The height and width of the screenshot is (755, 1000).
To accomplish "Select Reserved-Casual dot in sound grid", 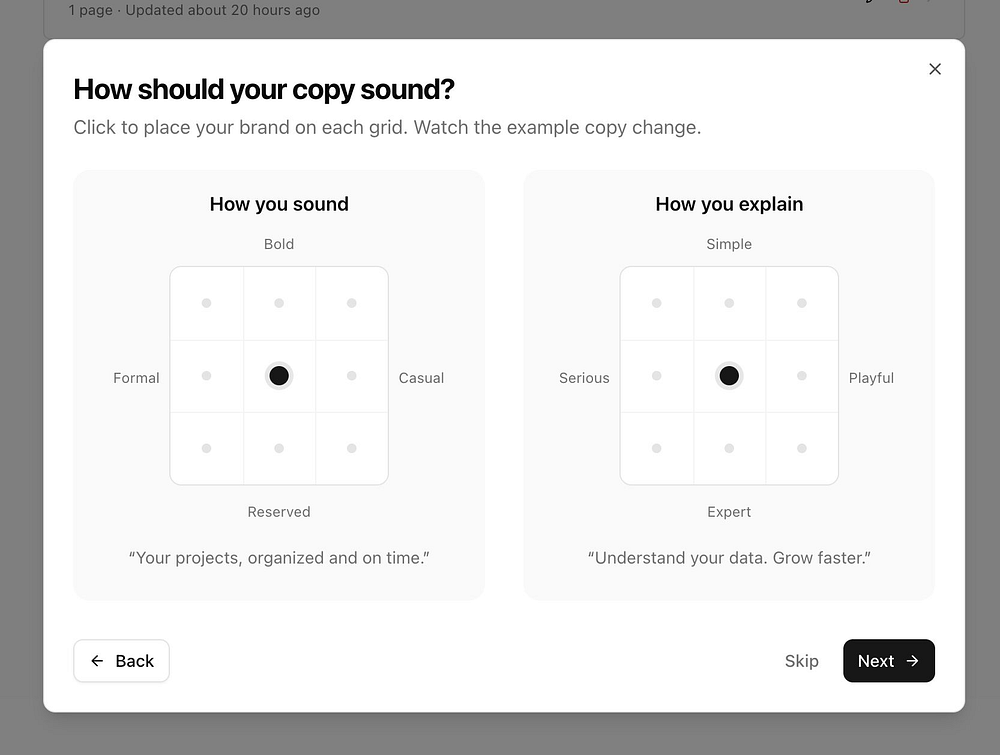I will click(x=352, y=449).
